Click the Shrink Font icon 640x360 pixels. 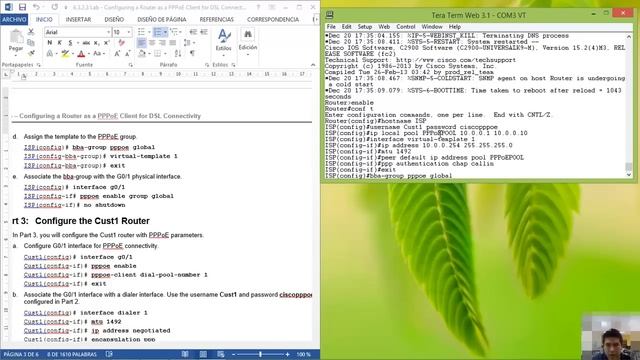tap(128, 53)
